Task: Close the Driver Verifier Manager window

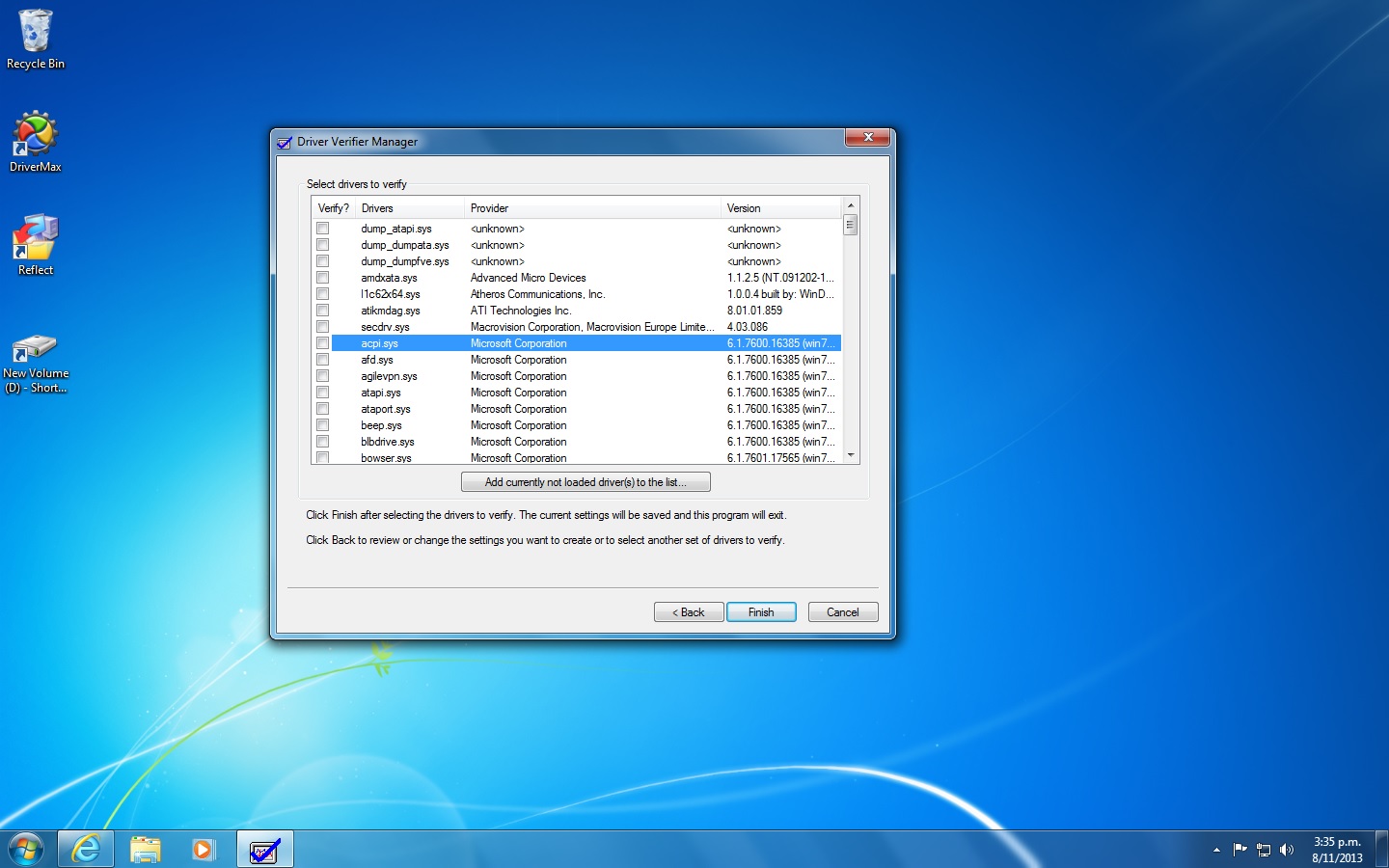Action: (867, 138)
